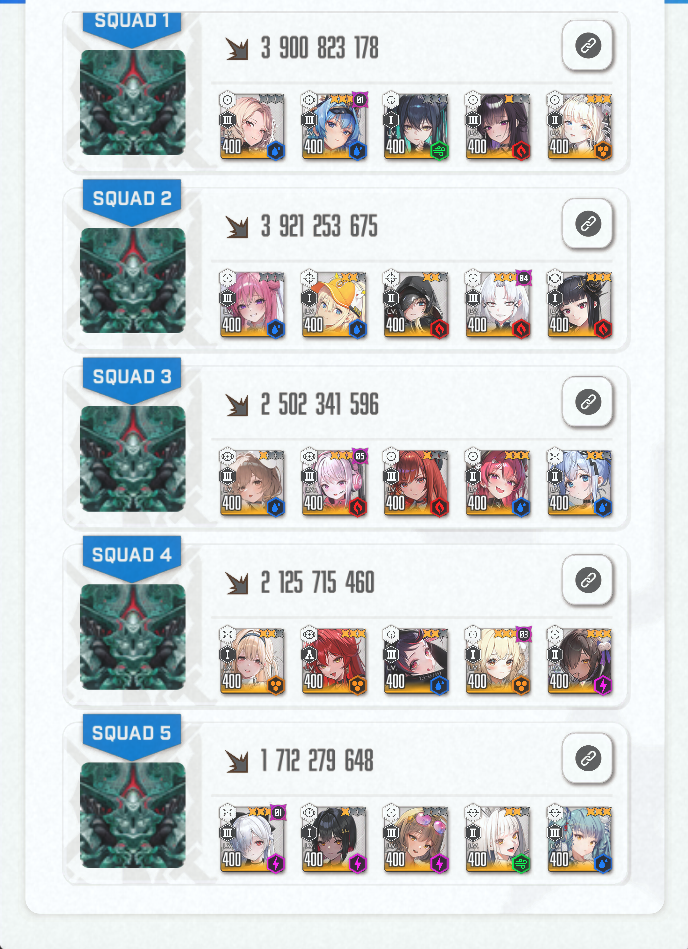
Task: Copy the link for Squad 1
Action: coord(588,46)
